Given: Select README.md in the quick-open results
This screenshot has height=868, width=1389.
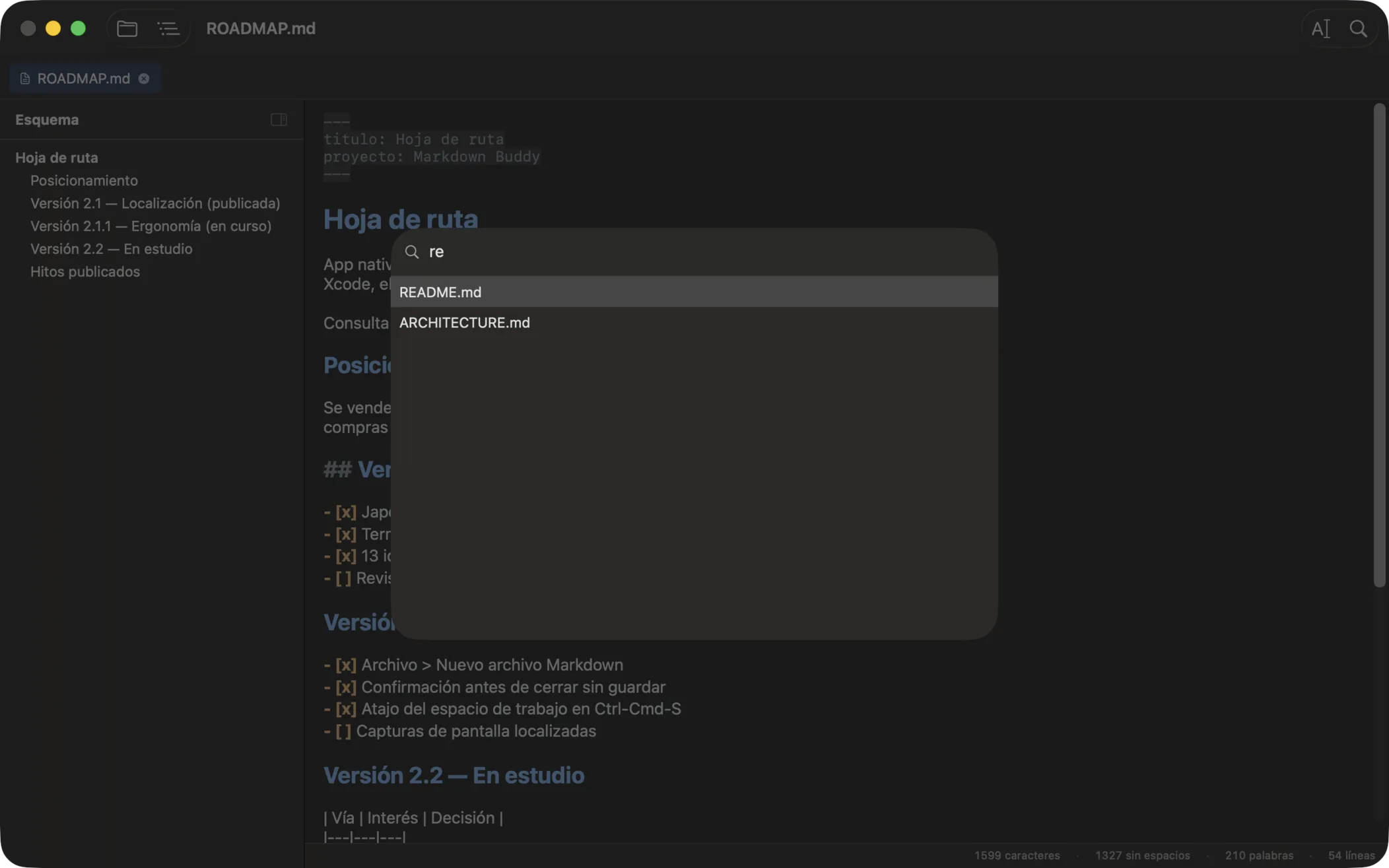Looking at the screenshot, I should pos(694,292).
